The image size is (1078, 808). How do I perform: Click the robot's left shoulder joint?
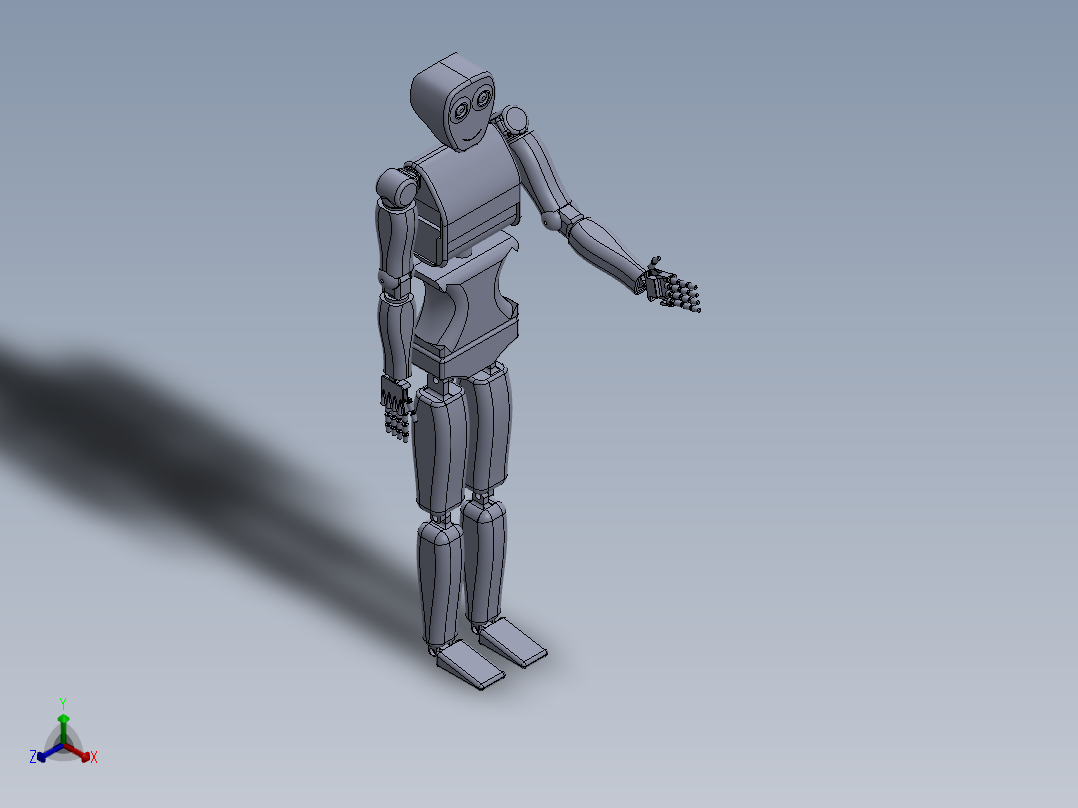tap(516, 117)
